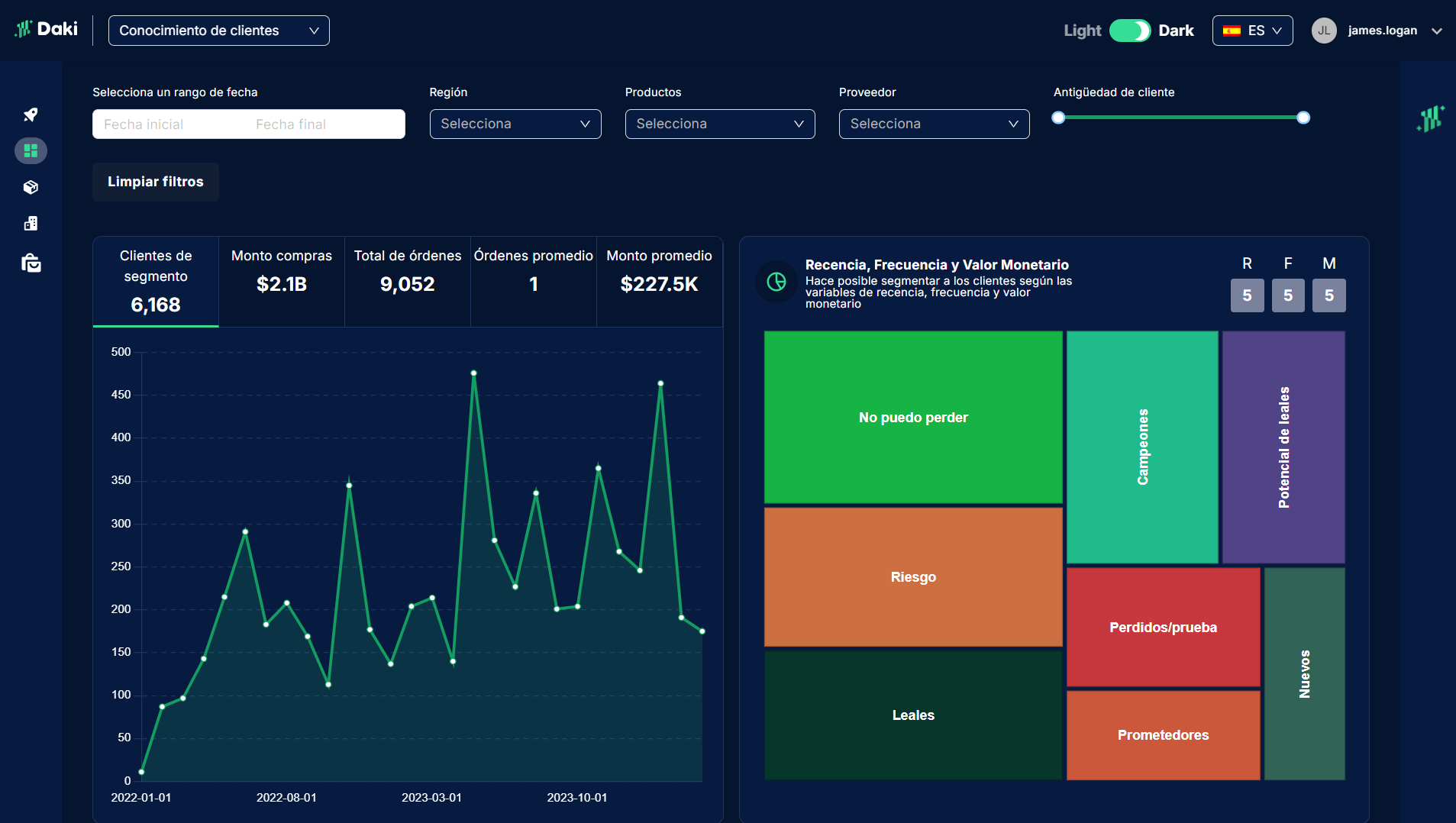This screenshot has height=823, width=1456.
Task: Select the Potencial de leales segment
Action: pos(1283,447)
